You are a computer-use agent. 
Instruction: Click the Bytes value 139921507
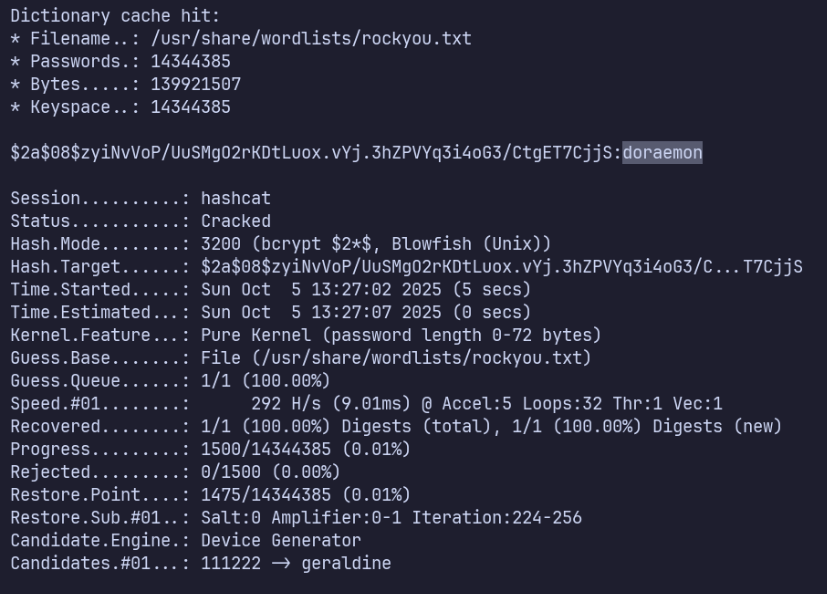pyautogui.click(x=195, y=84)
